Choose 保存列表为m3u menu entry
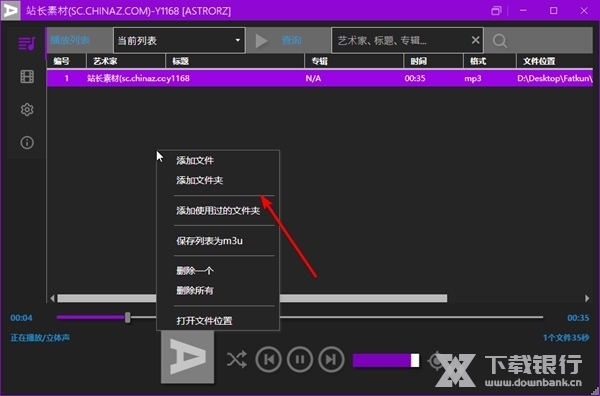This screenshot has width=600, height=396. coord(209,241)
